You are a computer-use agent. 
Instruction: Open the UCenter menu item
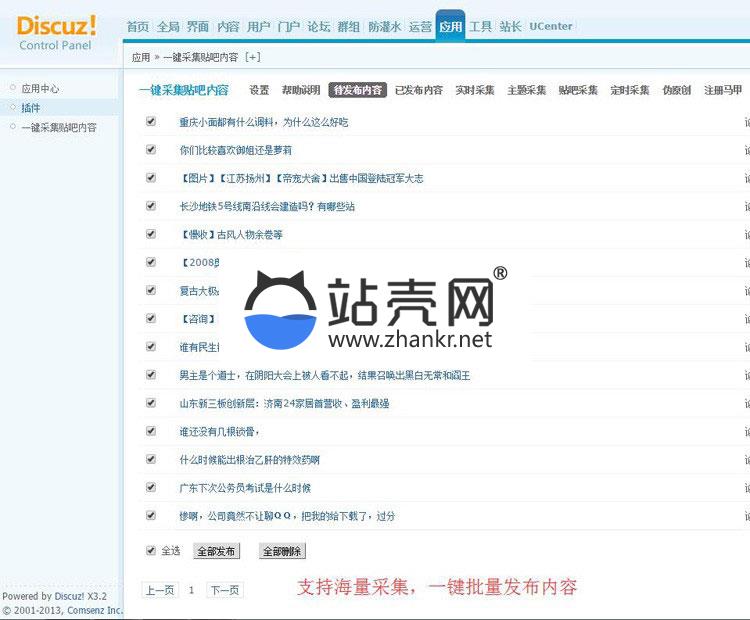click(x=551, y=27)
